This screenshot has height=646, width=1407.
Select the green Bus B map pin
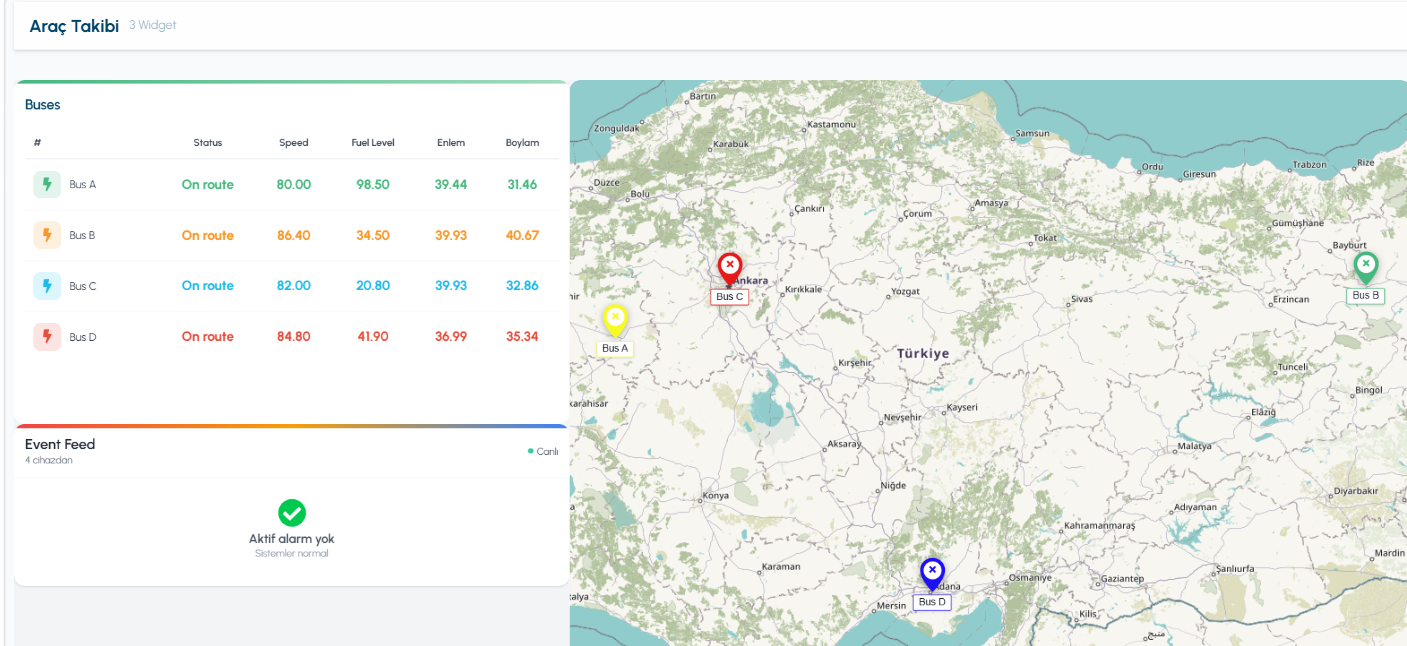point(1365,267)
